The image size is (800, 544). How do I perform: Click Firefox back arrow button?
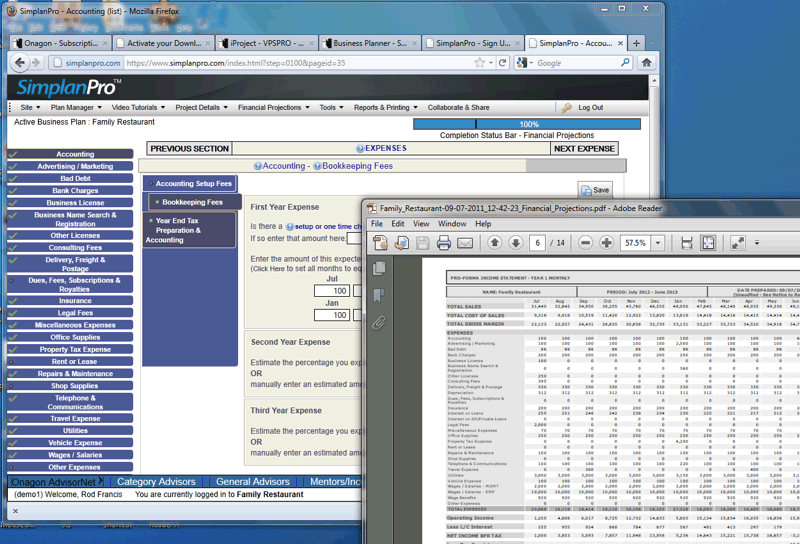[x=19, y=63]
